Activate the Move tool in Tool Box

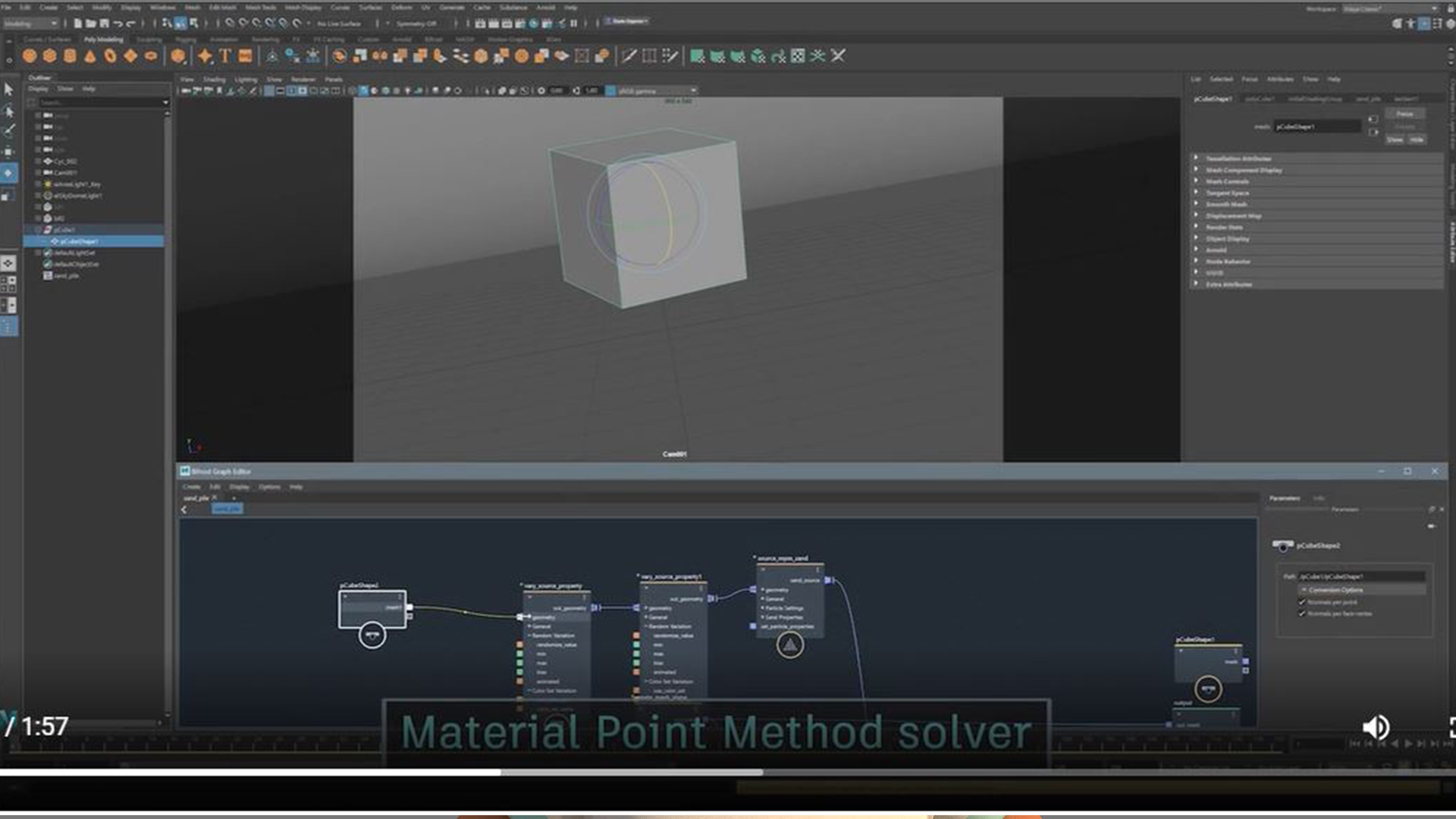[x=9, y=152]
